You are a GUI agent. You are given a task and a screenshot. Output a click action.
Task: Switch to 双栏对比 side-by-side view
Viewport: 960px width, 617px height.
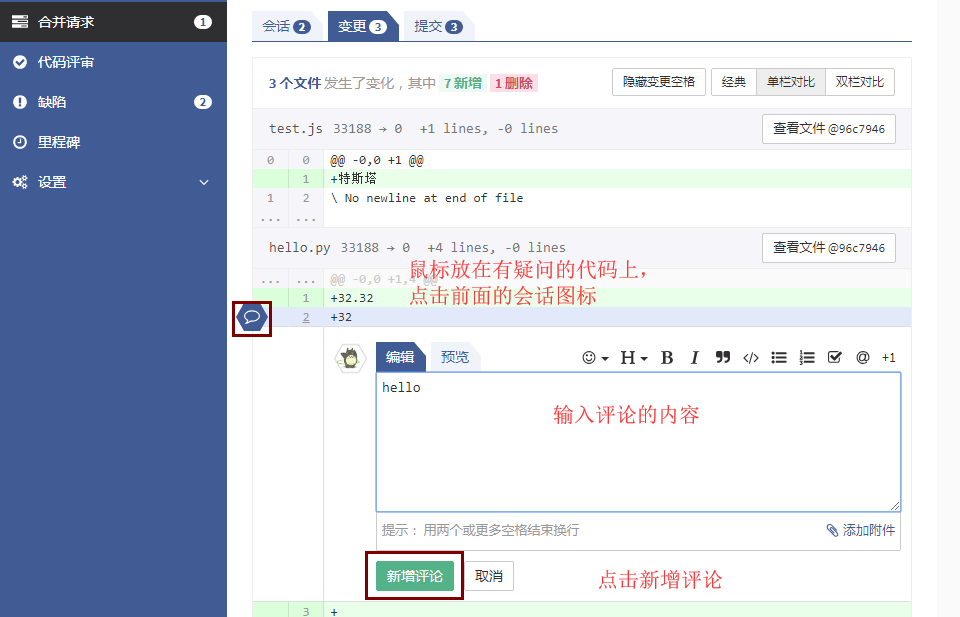tap(859, 82)
